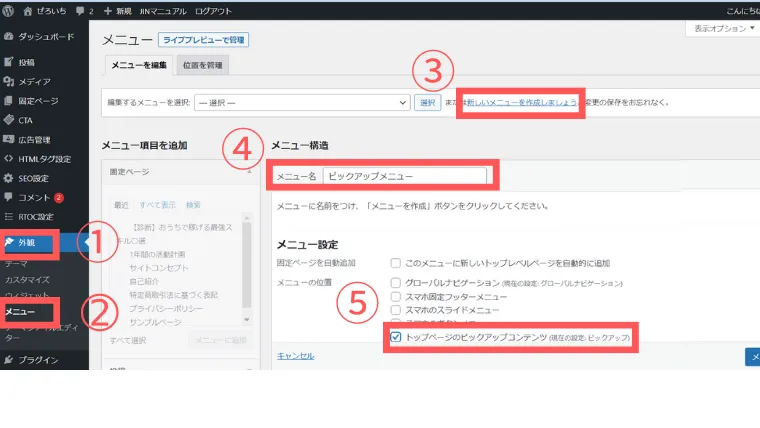This screenshot has width=760, height=428.
Task: Click the WordPress logo icon
Action: coord(8,11)
